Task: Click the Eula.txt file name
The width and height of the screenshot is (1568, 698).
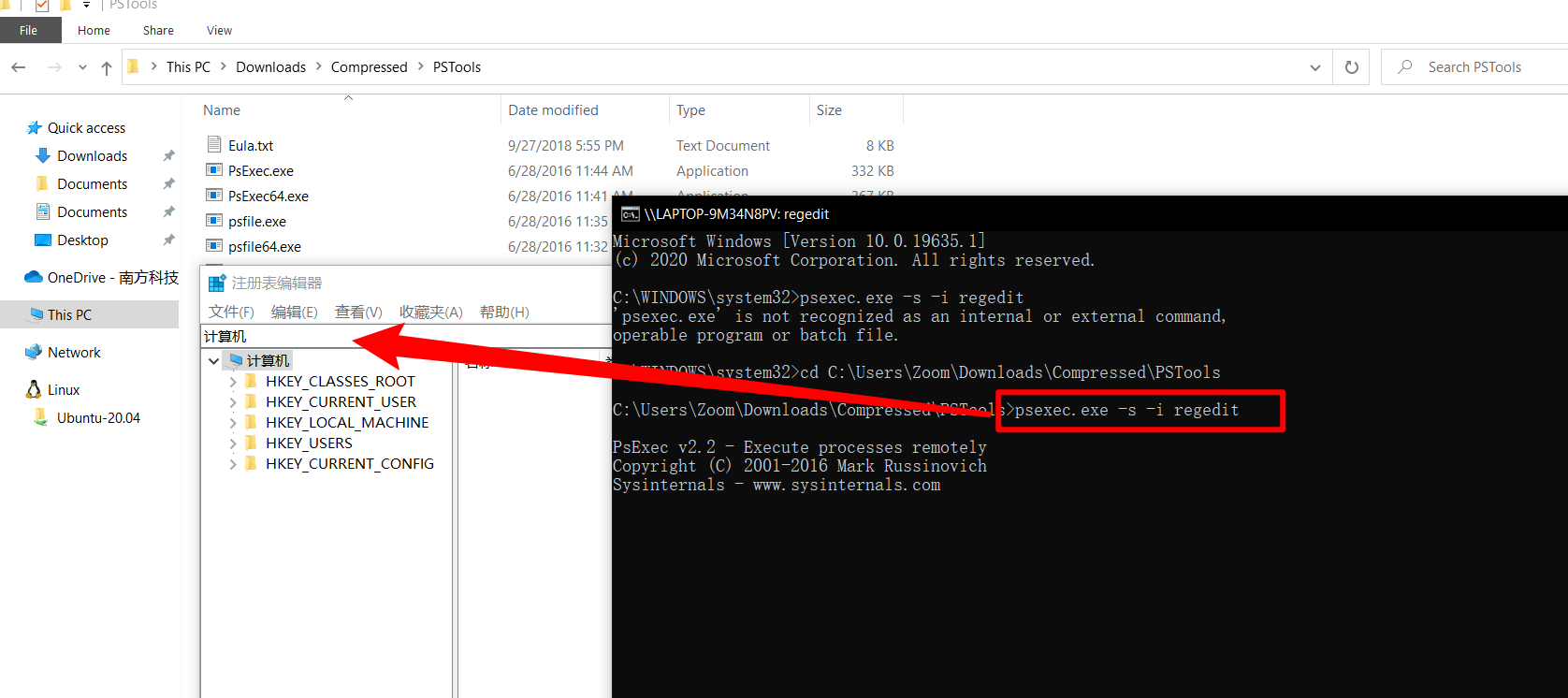Action: tap(251, 146)
